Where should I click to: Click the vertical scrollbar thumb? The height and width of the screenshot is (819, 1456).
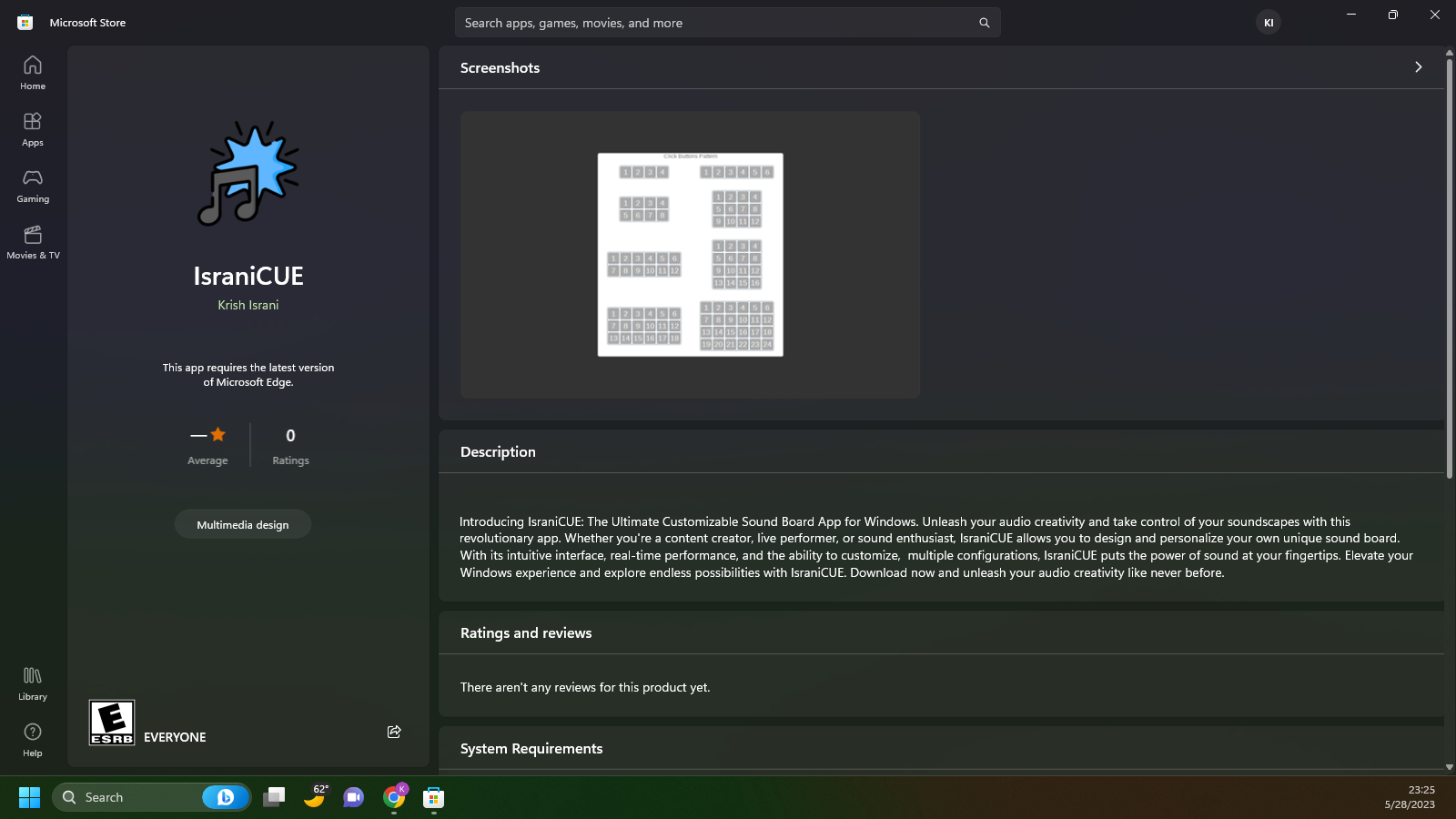coord(1449,268)
